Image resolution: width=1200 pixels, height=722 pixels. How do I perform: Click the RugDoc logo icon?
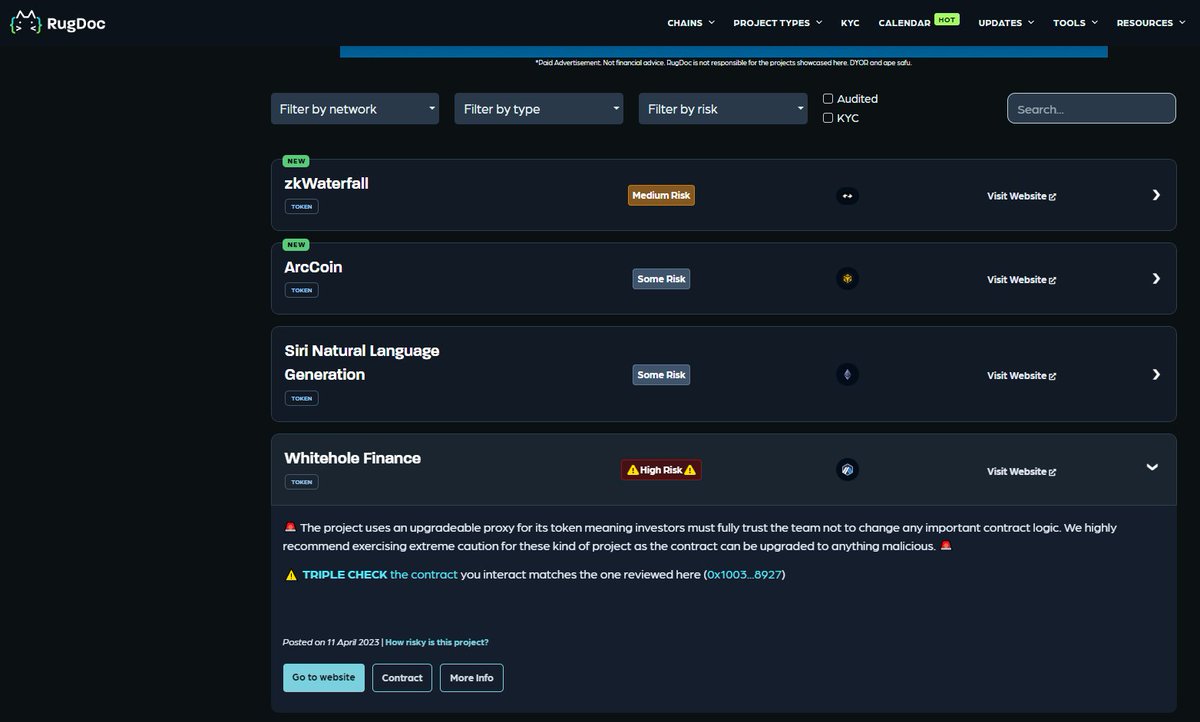pos(25,22)
